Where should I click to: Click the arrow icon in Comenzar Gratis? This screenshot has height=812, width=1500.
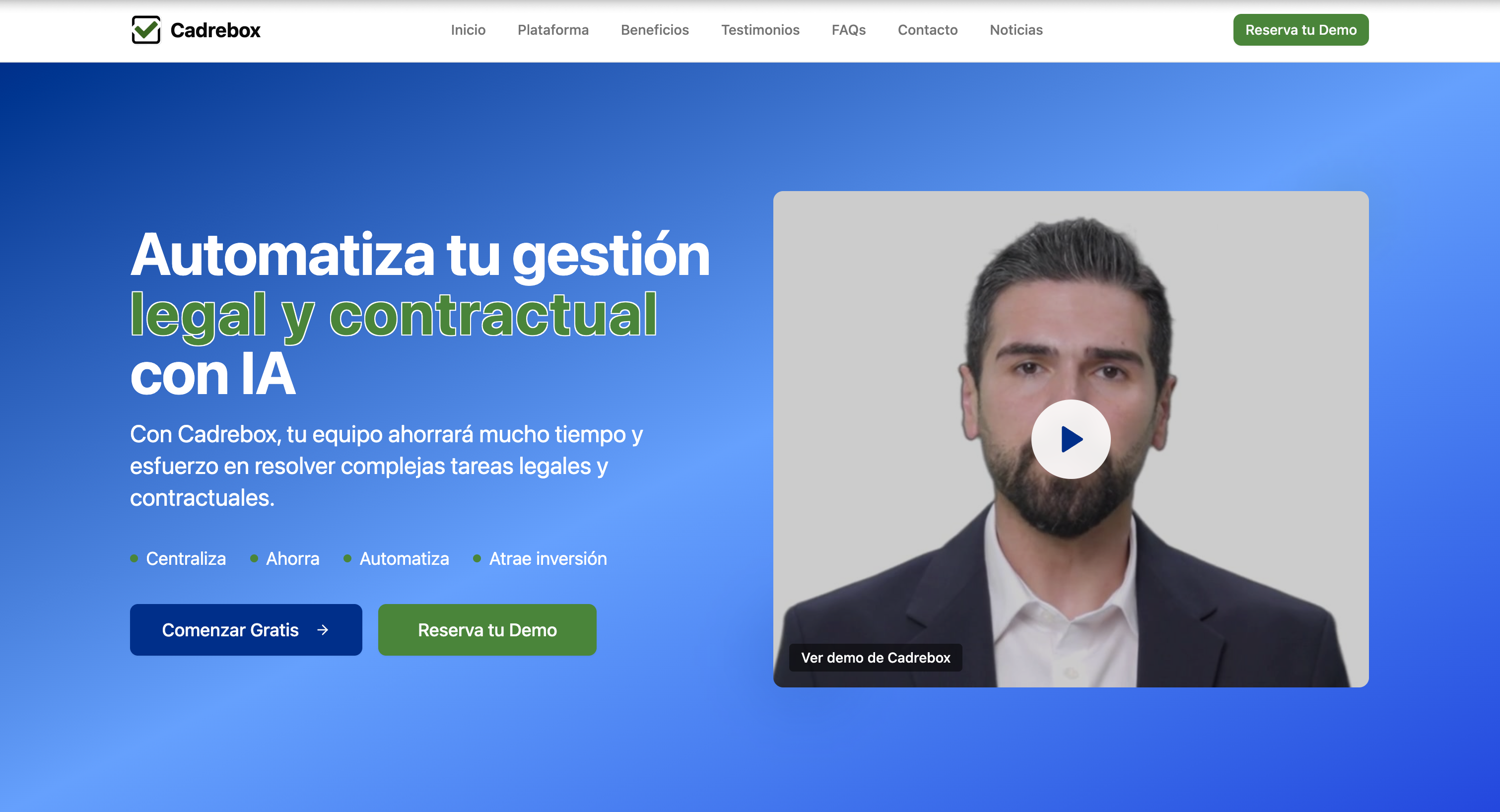(x=323, y=629)
